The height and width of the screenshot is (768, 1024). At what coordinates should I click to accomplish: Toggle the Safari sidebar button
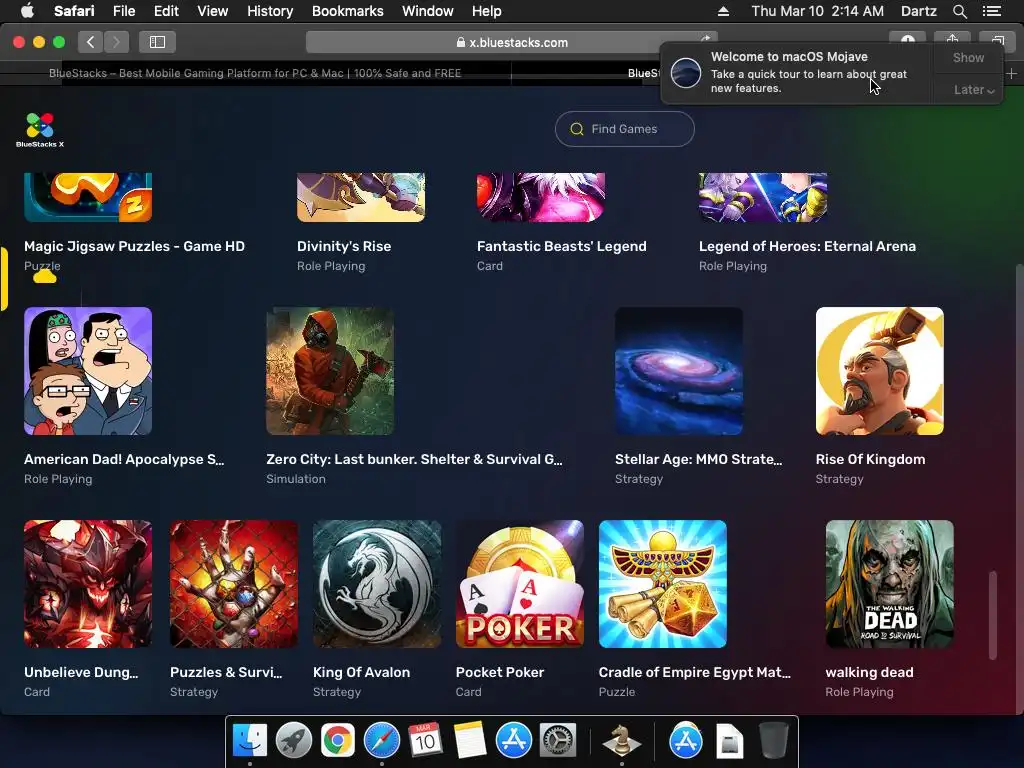point(157,42)
